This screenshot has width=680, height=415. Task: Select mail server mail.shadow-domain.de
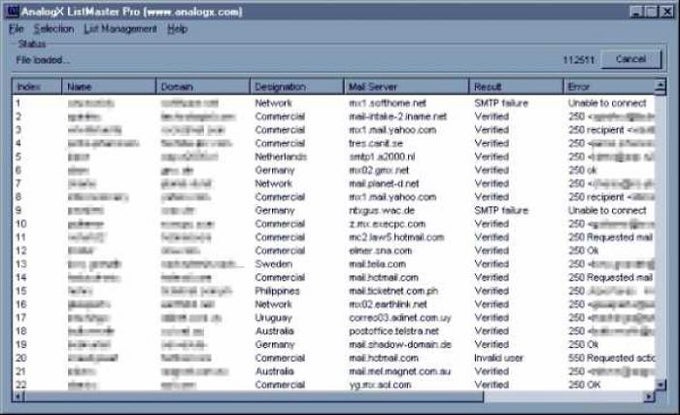[x=400, y=345]
